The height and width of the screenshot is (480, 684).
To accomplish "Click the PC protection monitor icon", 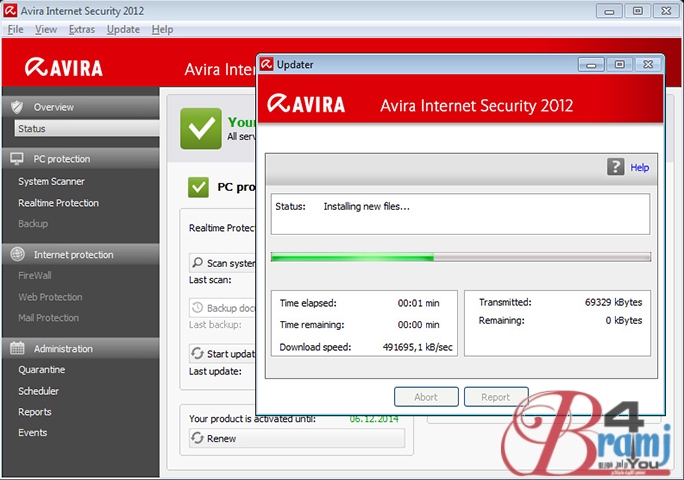I will [x=17, y=159].
